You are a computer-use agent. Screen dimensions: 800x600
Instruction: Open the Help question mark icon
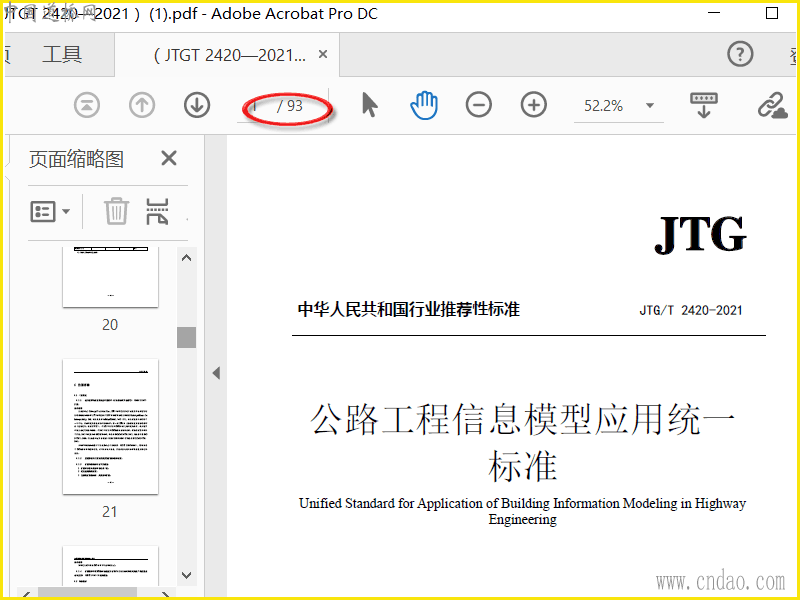click(740, 54)
